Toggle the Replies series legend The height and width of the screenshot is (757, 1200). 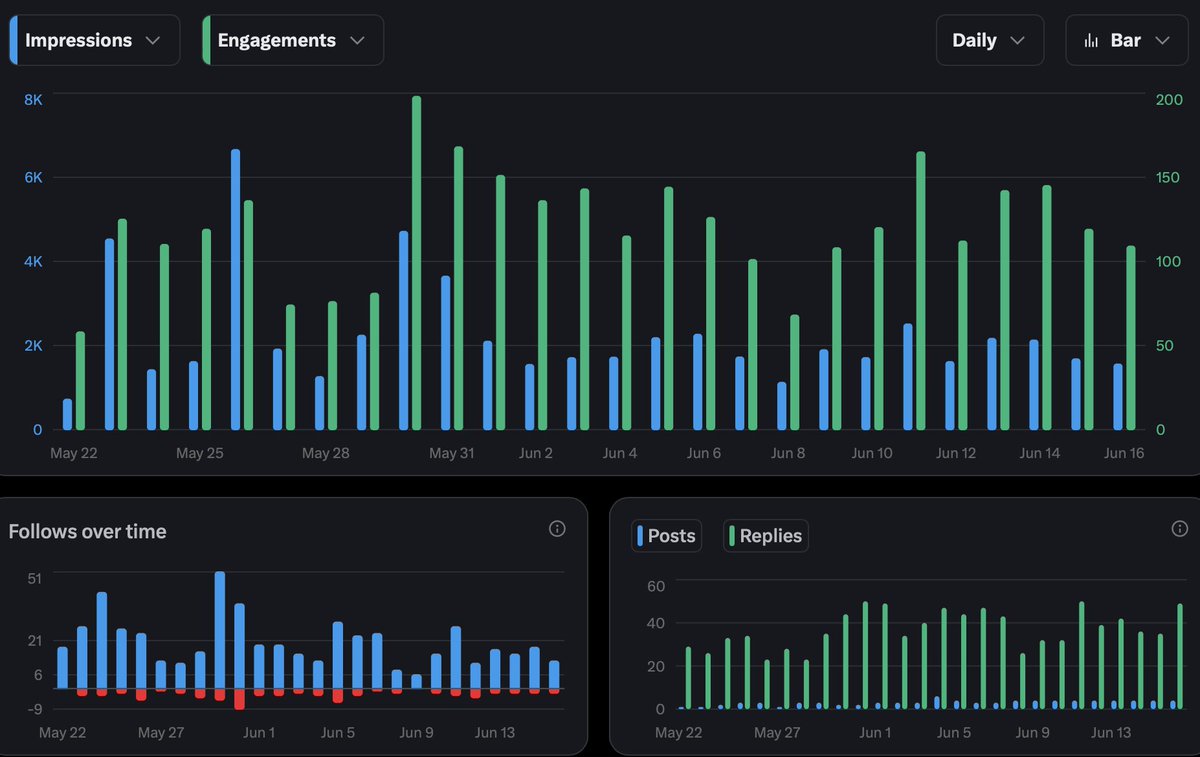[x=766, y=536]
